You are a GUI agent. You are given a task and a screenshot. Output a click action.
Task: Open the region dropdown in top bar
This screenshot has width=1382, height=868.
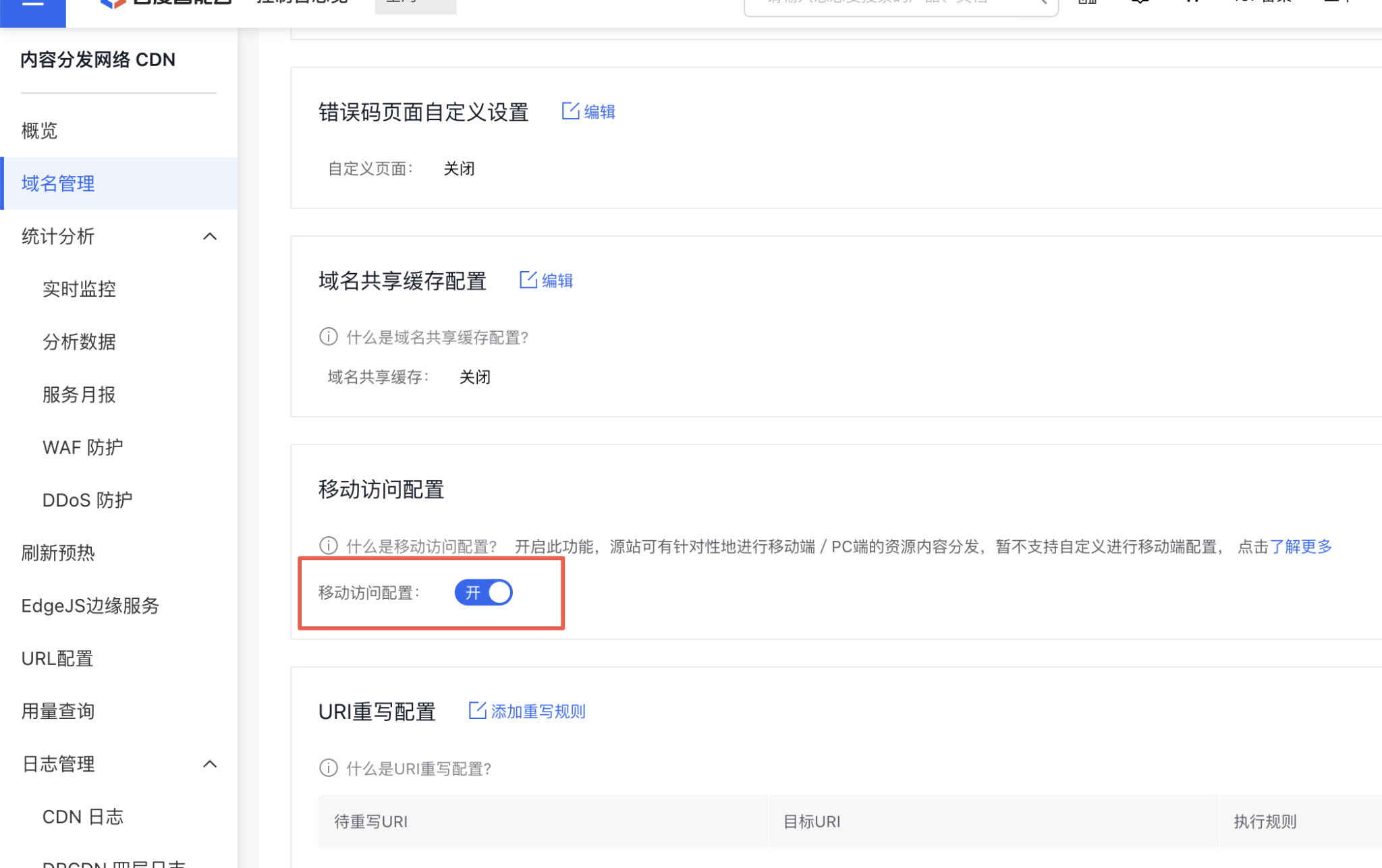[415, 5]
